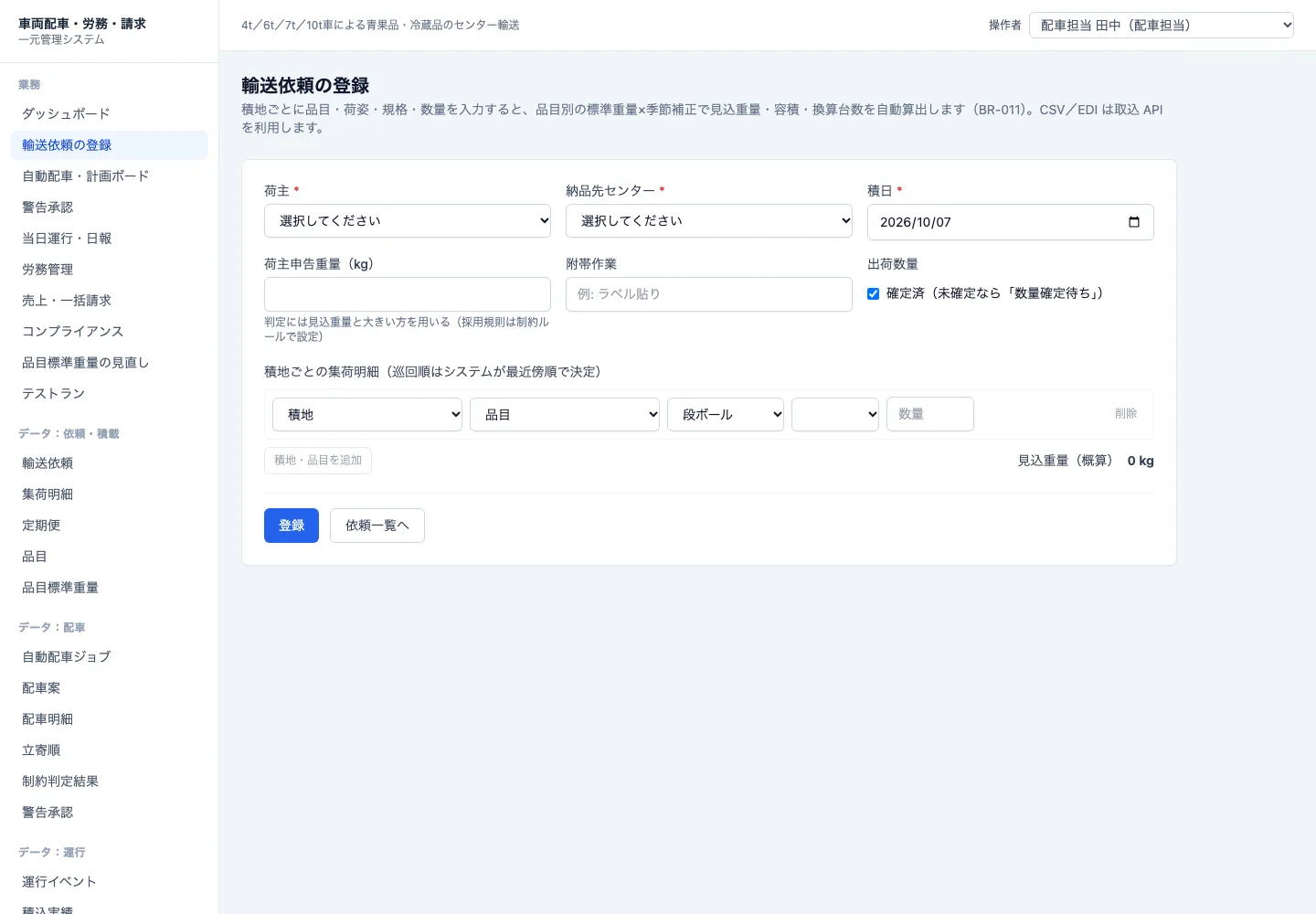The height and width of the screenshot is (914, 1316).
Task: Open the empty 規格 dropdown beside 段ボール
Action: coord(835,414)
